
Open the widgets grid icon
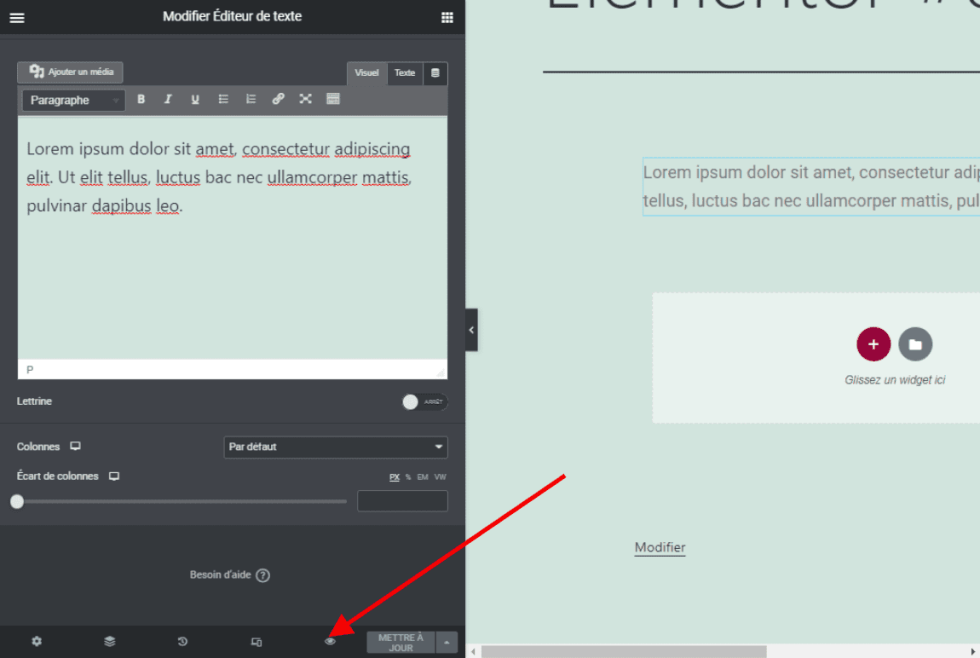point(447,17)
